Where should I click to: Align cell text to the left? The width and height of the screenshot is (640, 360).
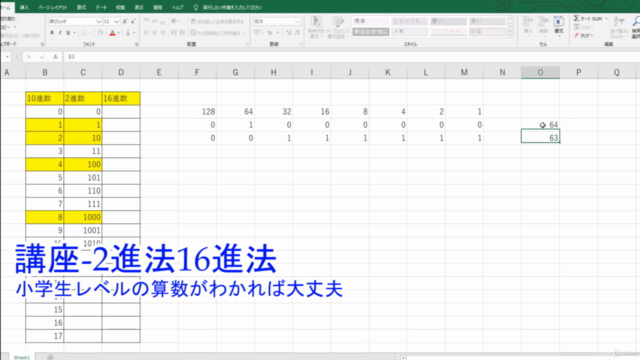(x=147, y=33)
